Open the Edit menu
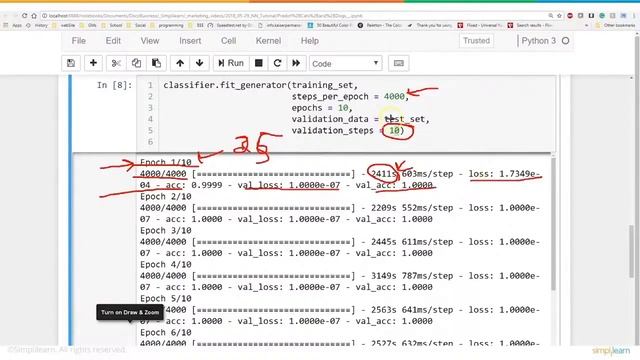The height and width of the screenshot is (360, 640). coord(113,41)
